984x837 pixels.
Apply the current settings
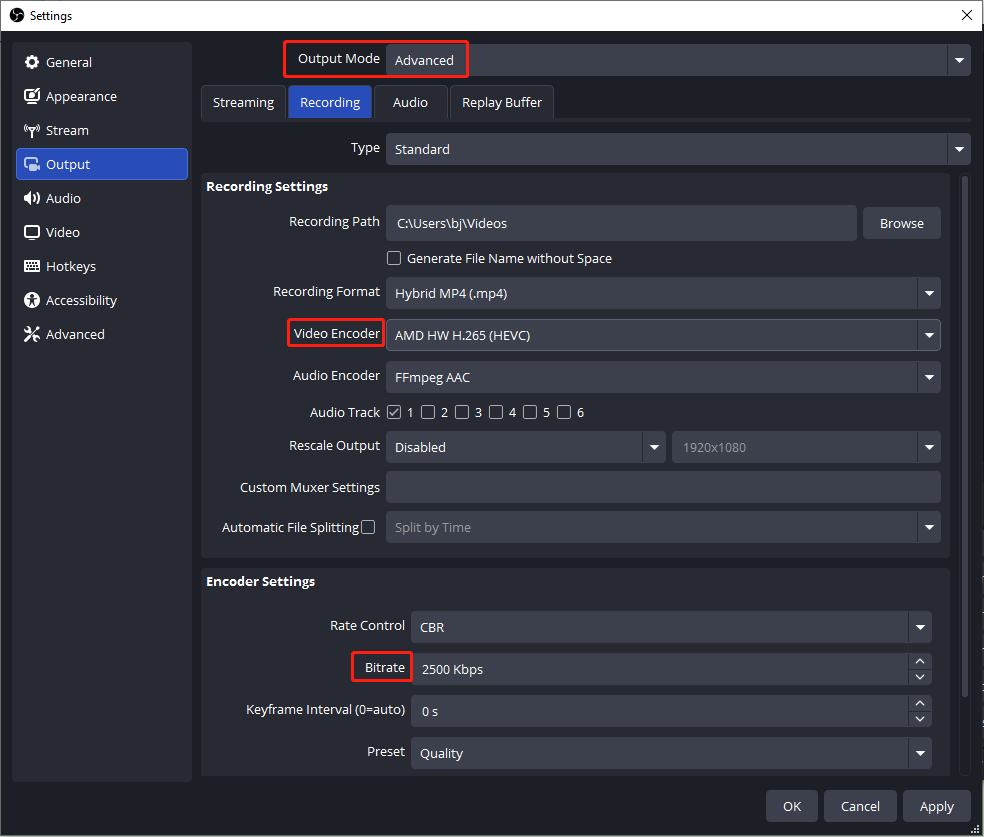pos(936,806)
